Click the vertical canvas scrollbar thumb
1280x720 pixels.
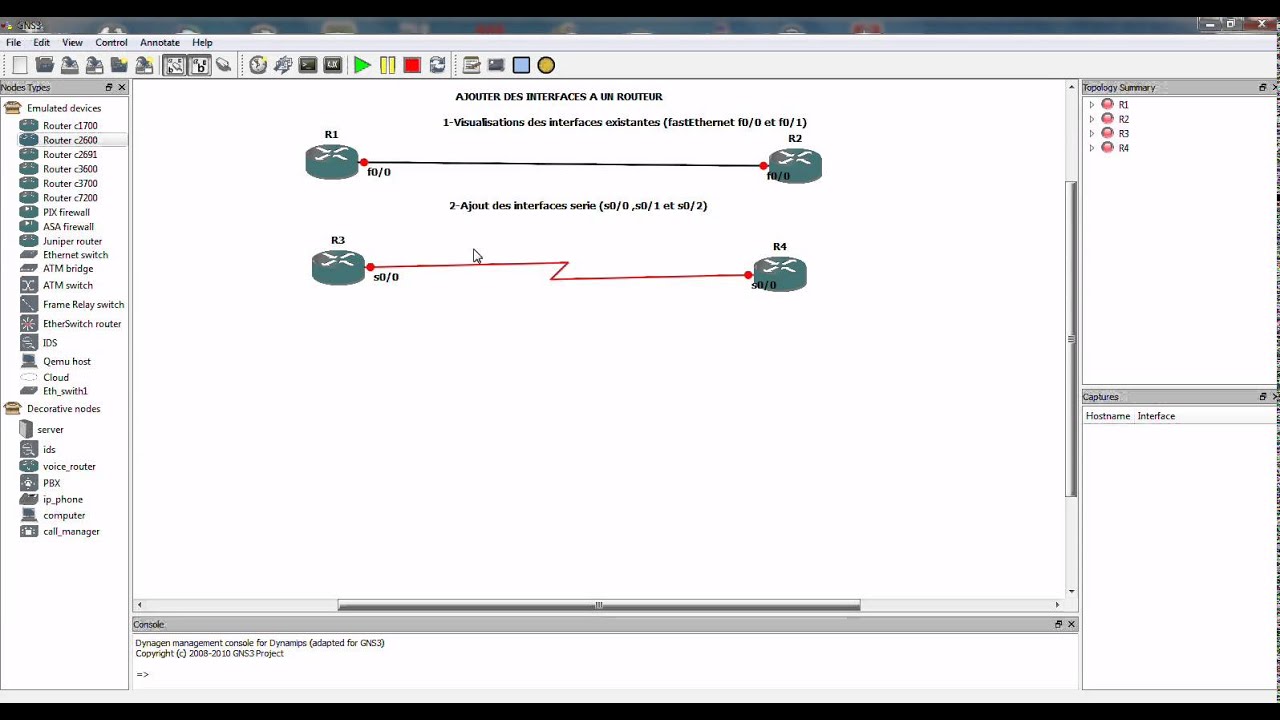(x=1071, y=339)
